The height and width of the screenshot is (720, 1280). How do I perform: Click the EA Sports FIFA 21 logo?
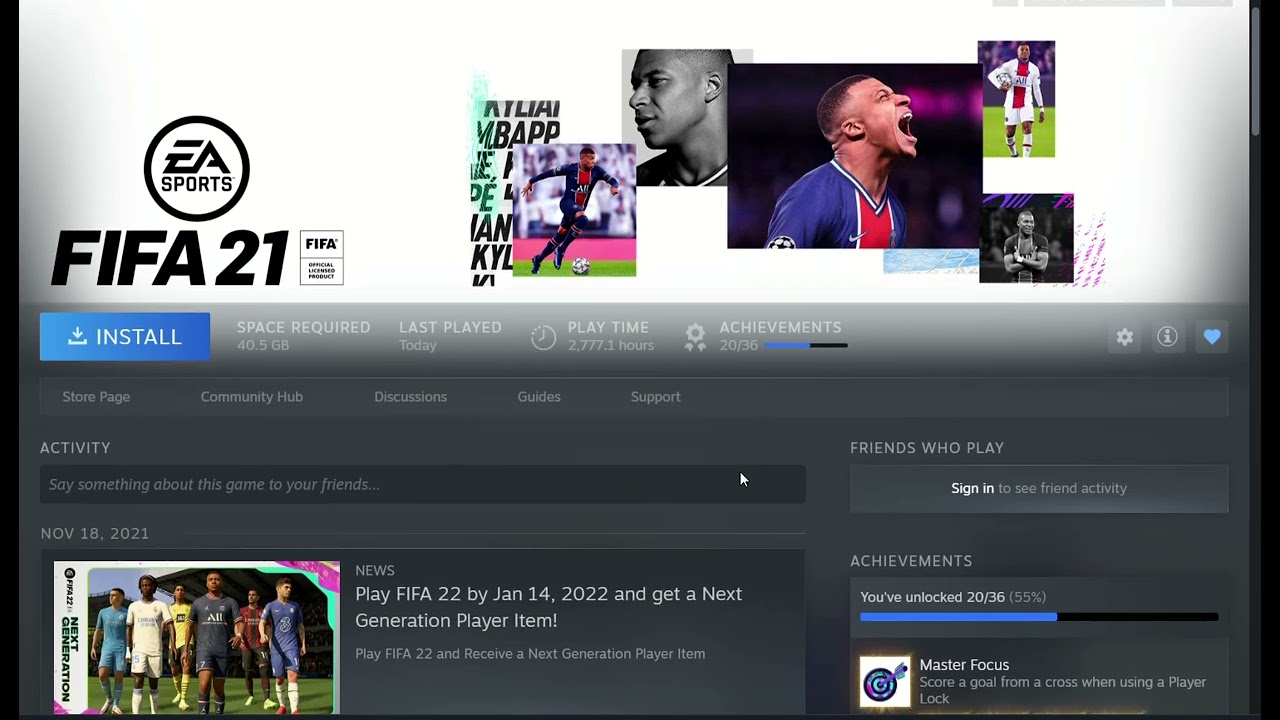pos(197,201)
